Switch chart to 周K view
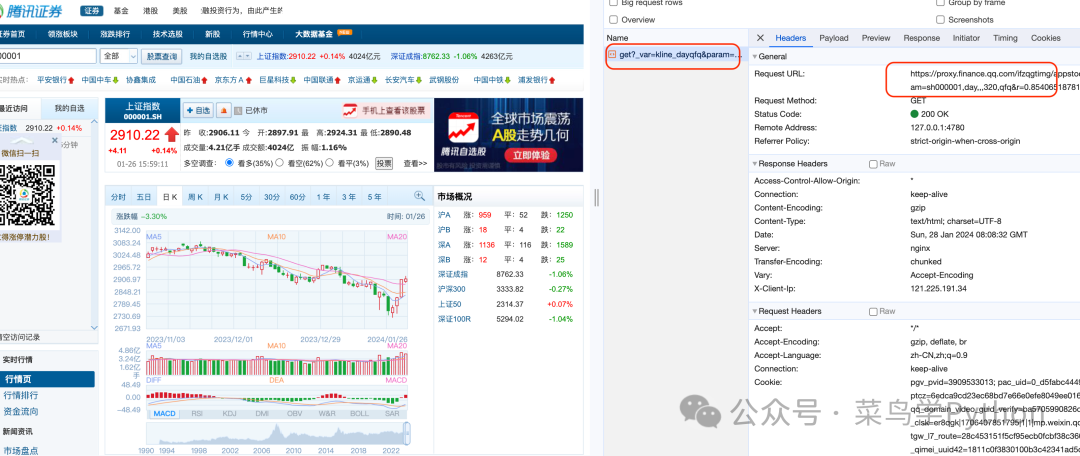This screenshot has width=1080, height=456. tap(196, 197)
